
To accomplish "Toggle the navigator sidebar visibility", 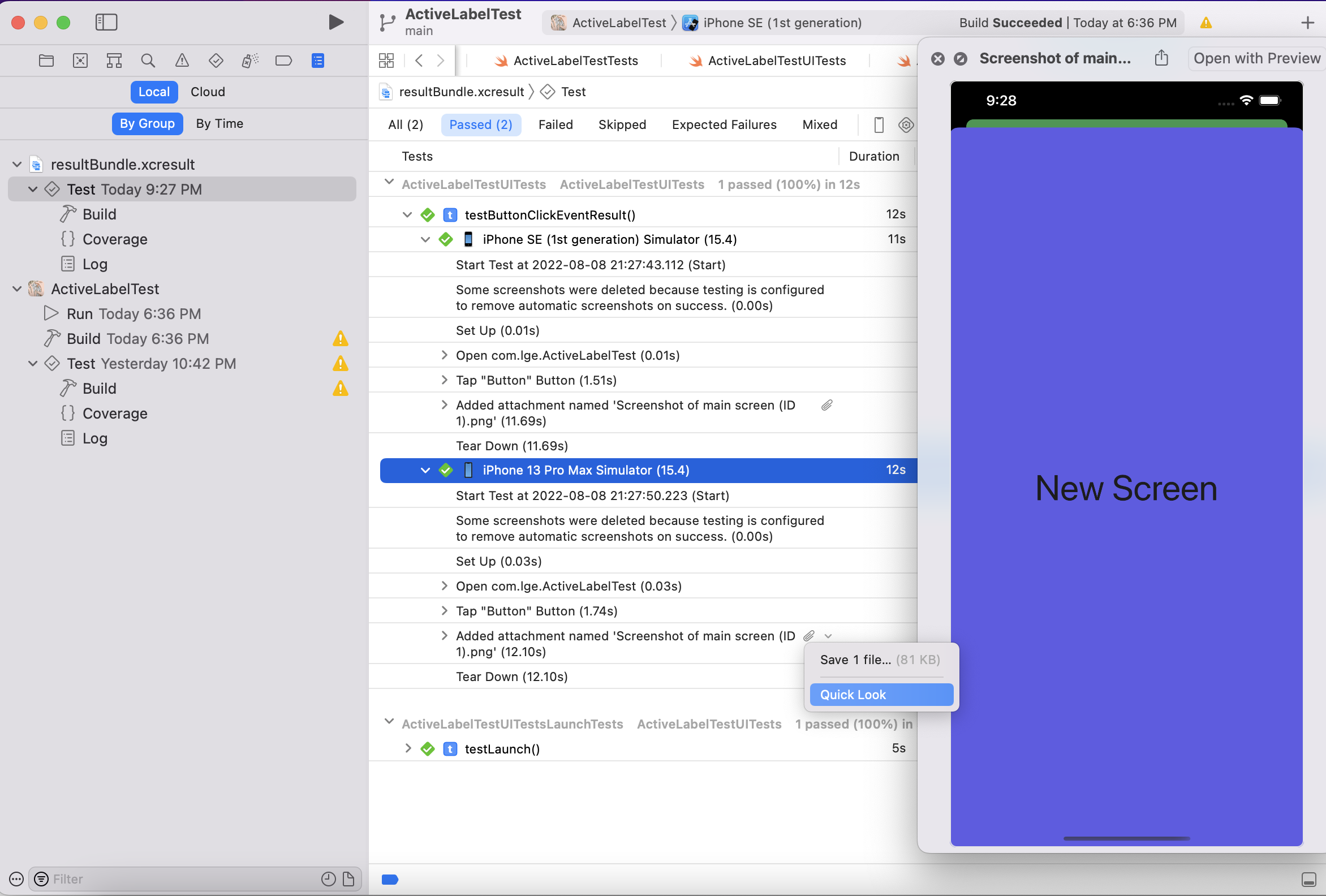I will 106,22.
